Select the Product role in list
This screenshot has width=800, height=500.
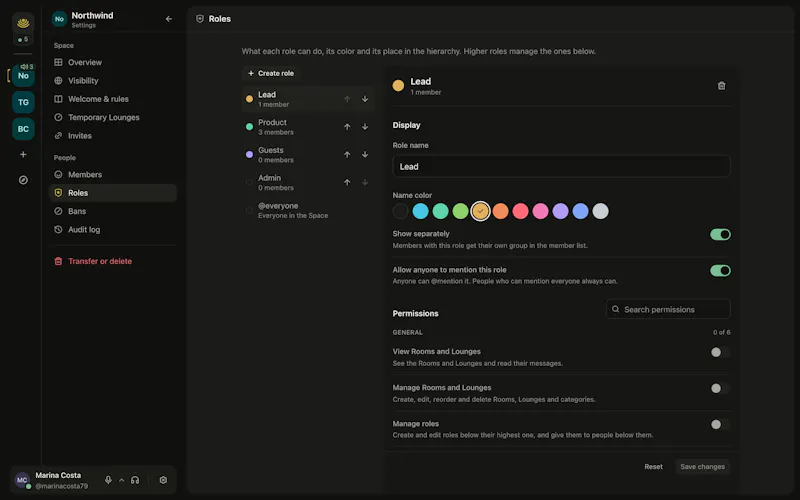point(308,127)
